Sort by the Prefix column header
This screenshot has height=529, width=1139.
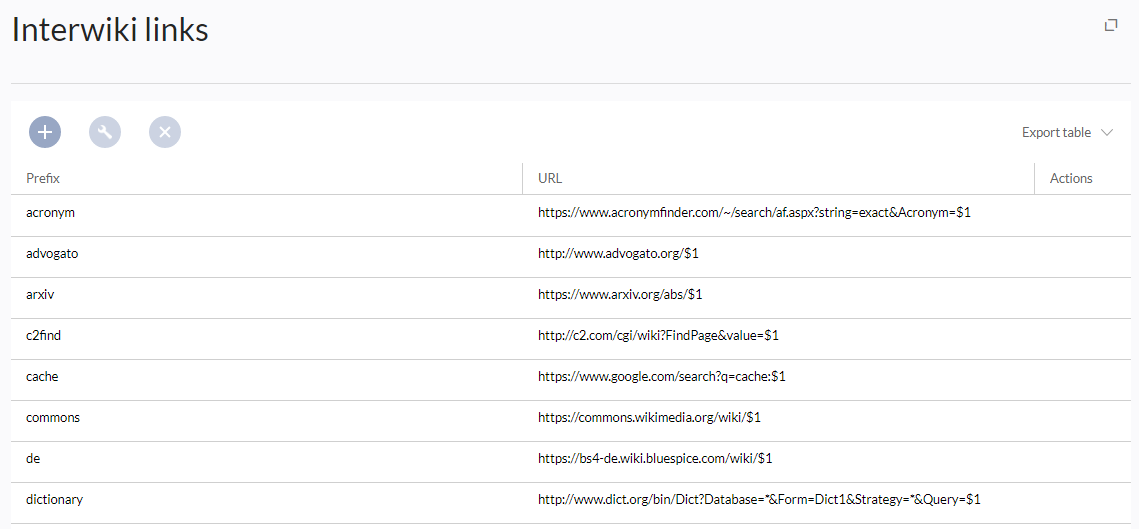tap(267, 178)
